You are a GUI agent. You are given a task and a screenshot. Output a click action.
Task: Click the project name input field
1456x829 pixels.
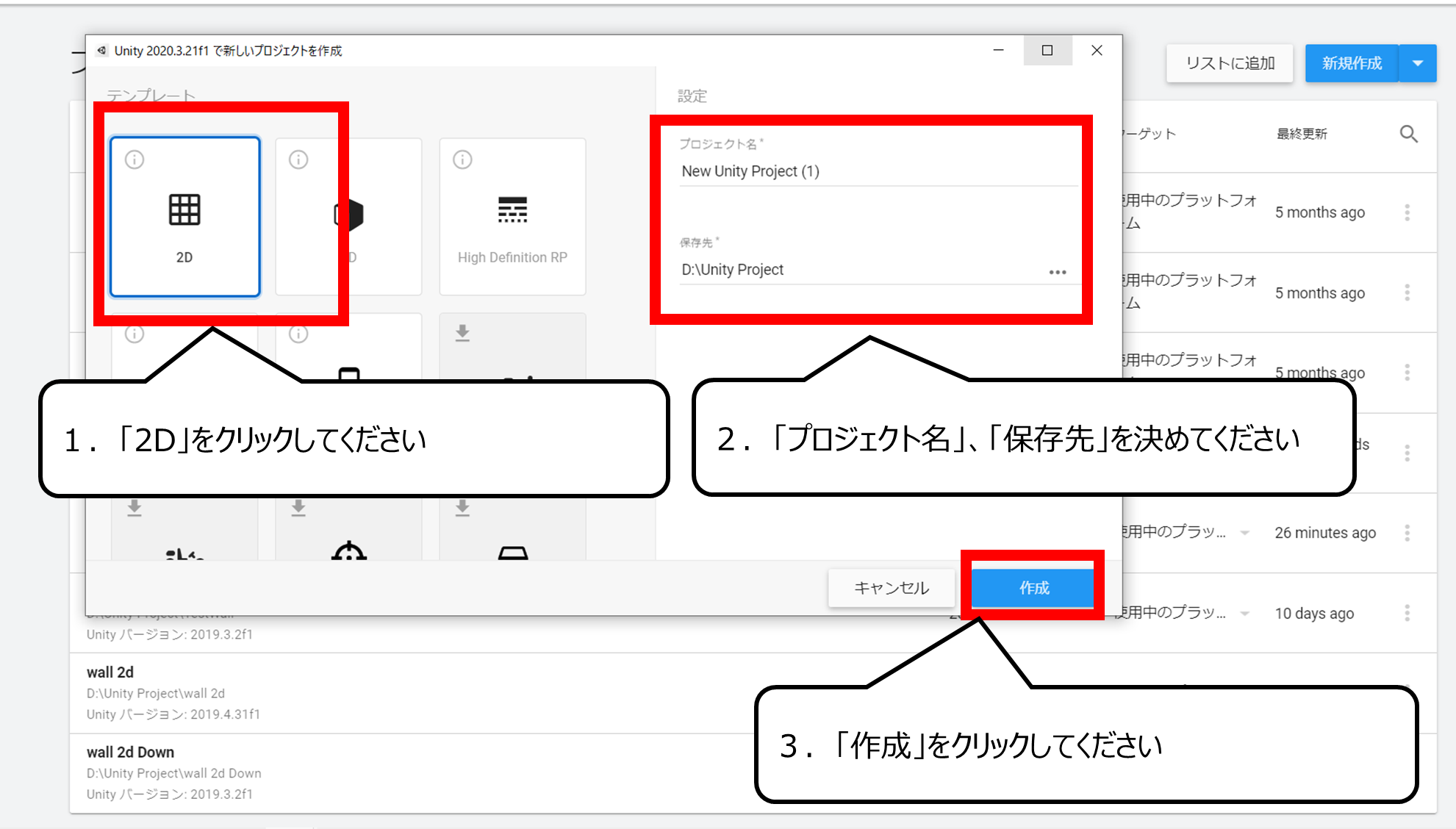pos(878,171)
